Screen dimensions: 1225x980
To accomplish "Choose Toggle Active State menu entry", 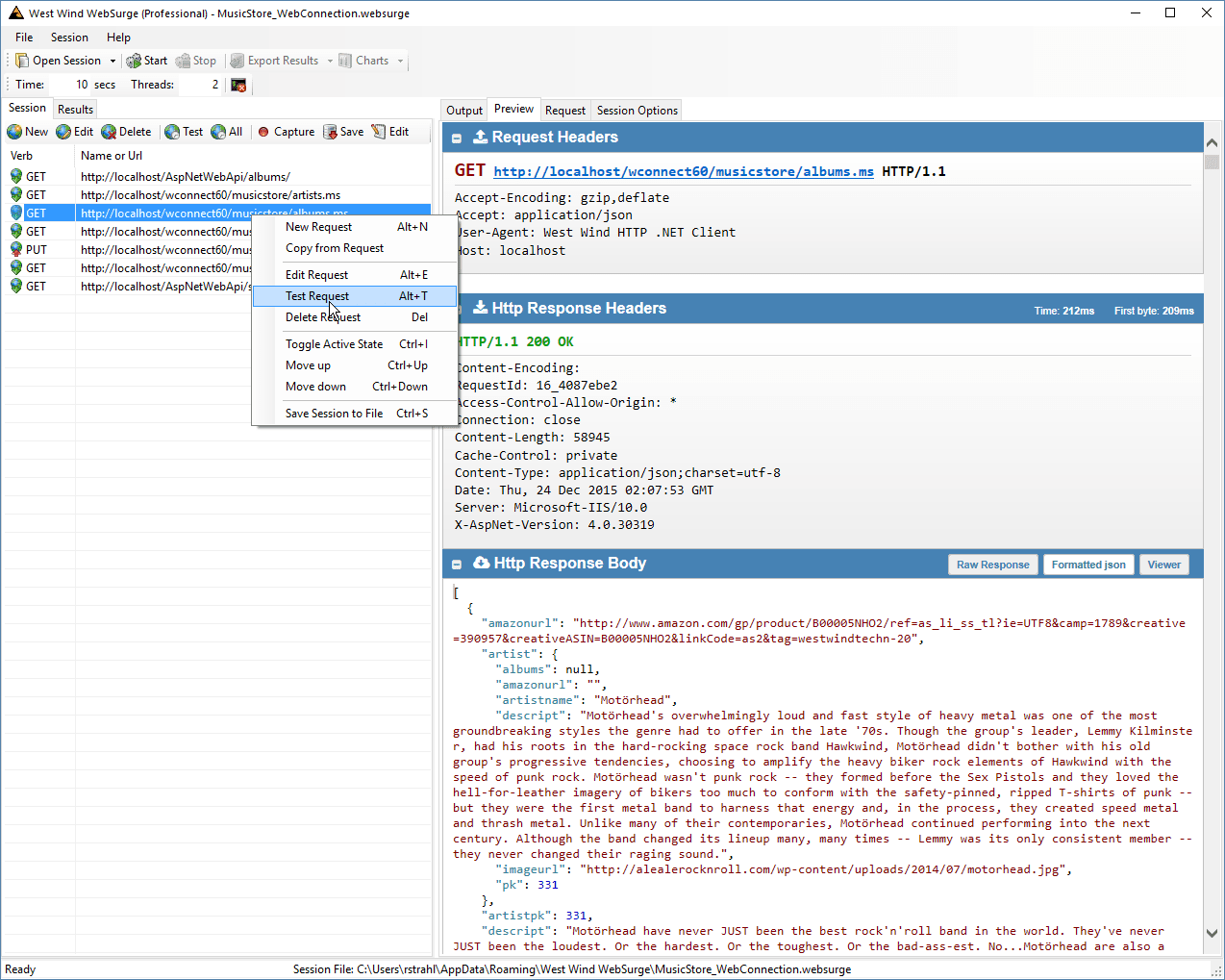I will 356,344.
